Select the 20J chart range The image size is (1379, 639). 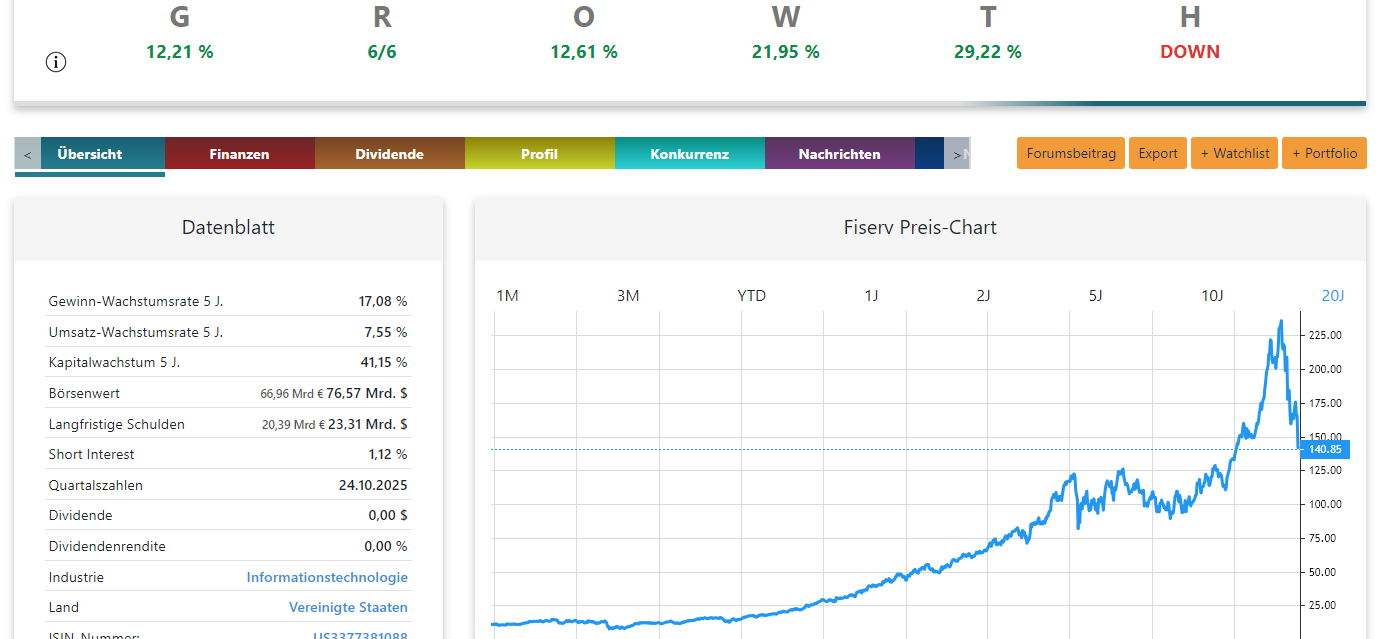(x=1333, y=295)
